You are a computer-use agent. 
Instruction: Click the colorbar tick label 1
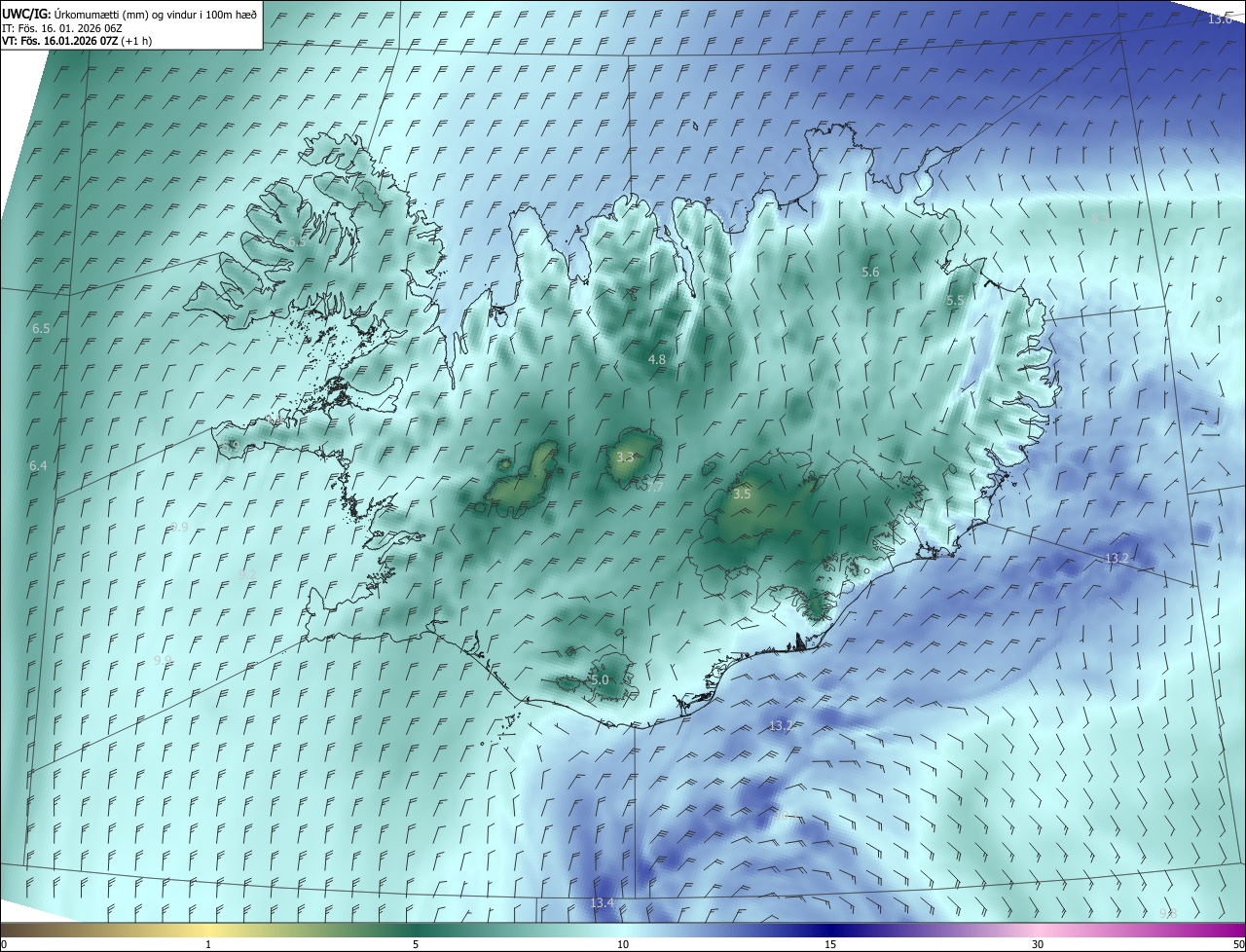point(208,944)
